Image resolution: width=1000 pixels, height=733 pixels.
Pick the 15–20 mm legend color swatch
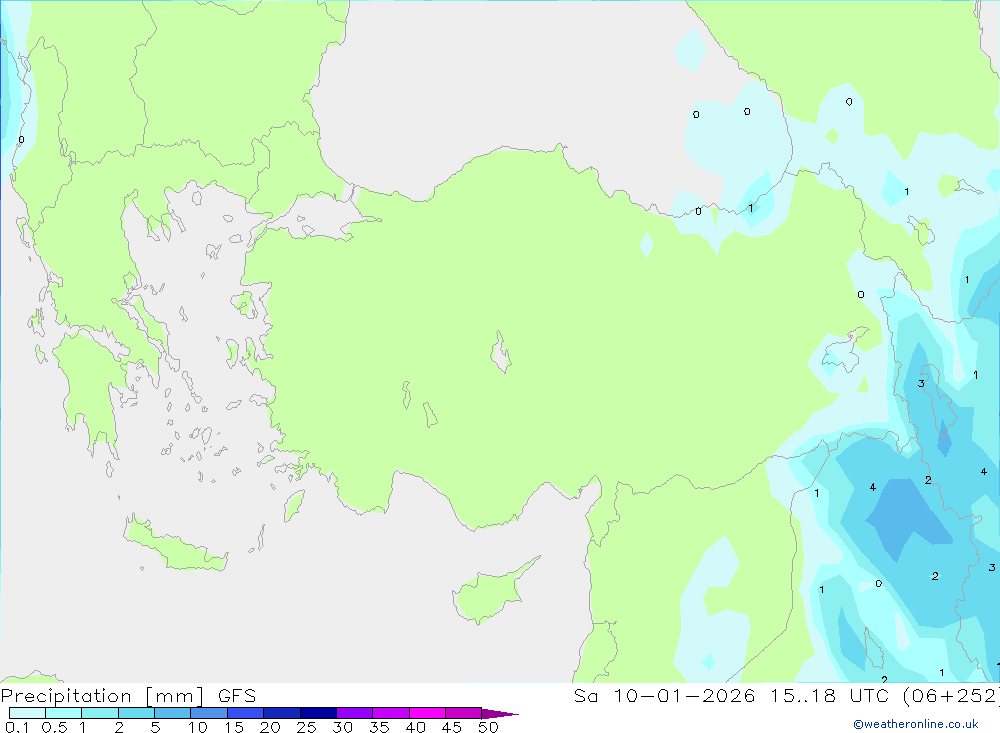click(246, 713)
